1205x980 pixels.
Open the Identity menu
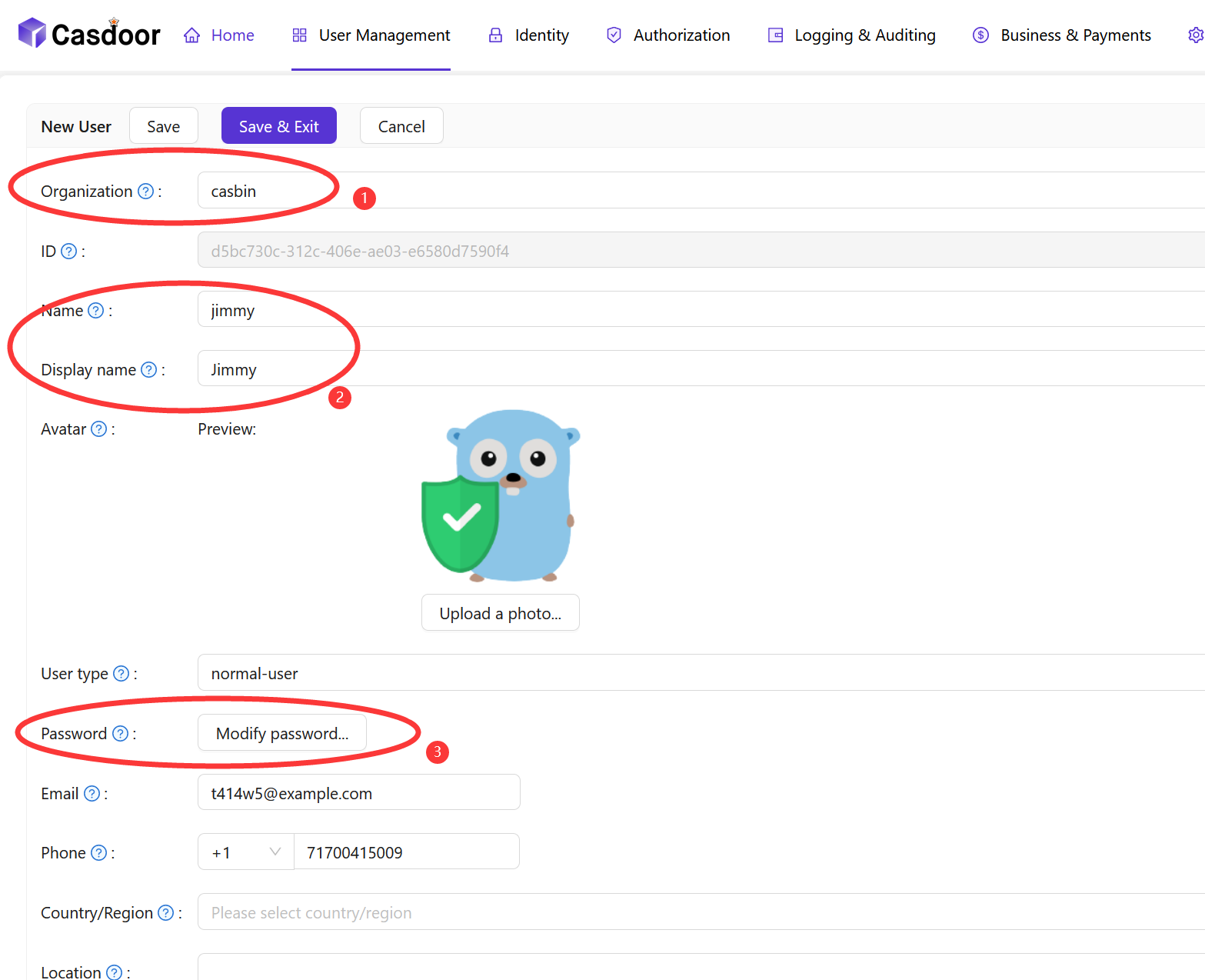coord(529,35)
